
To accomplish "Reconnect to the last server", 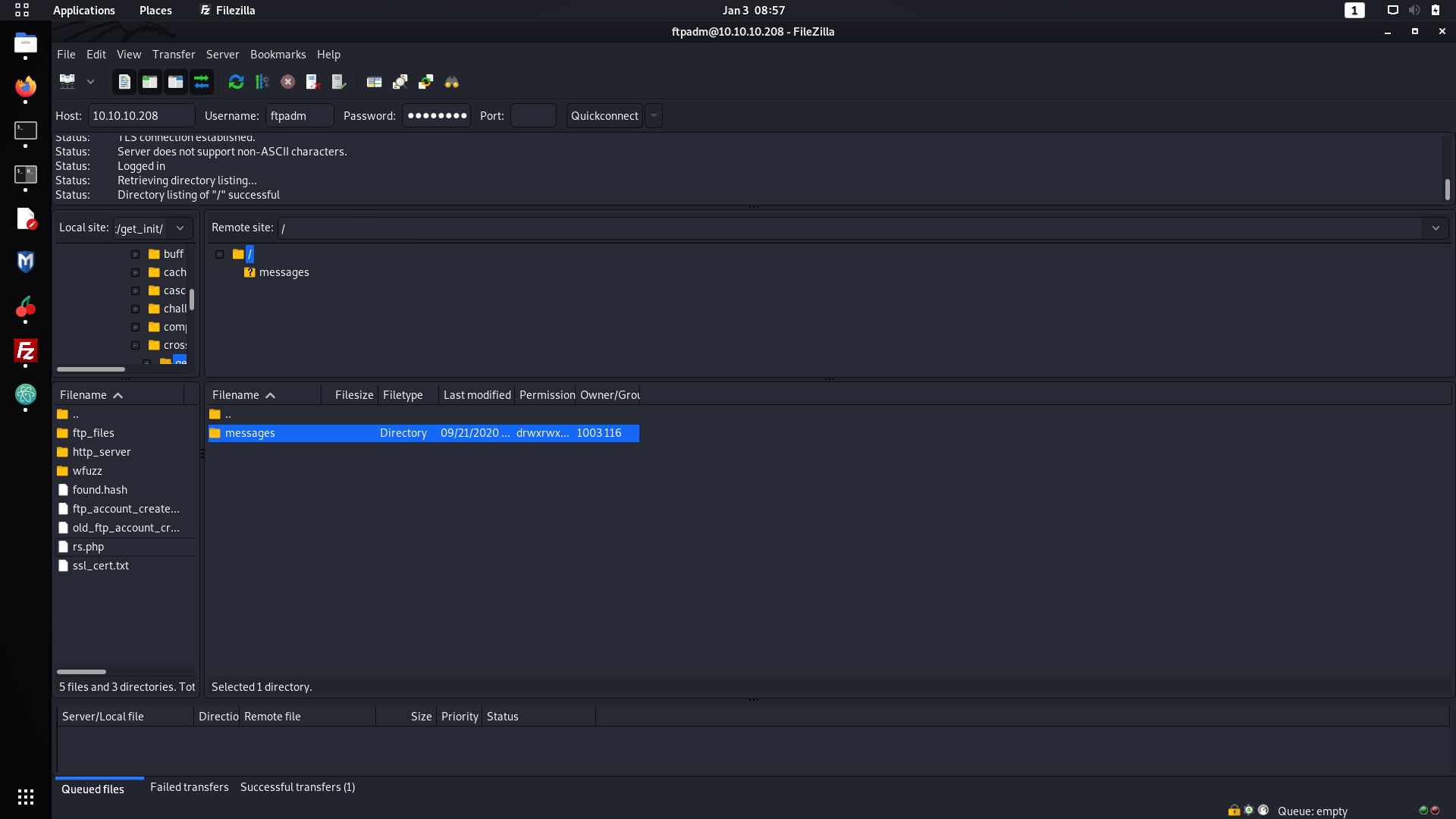I will [338, 82].
